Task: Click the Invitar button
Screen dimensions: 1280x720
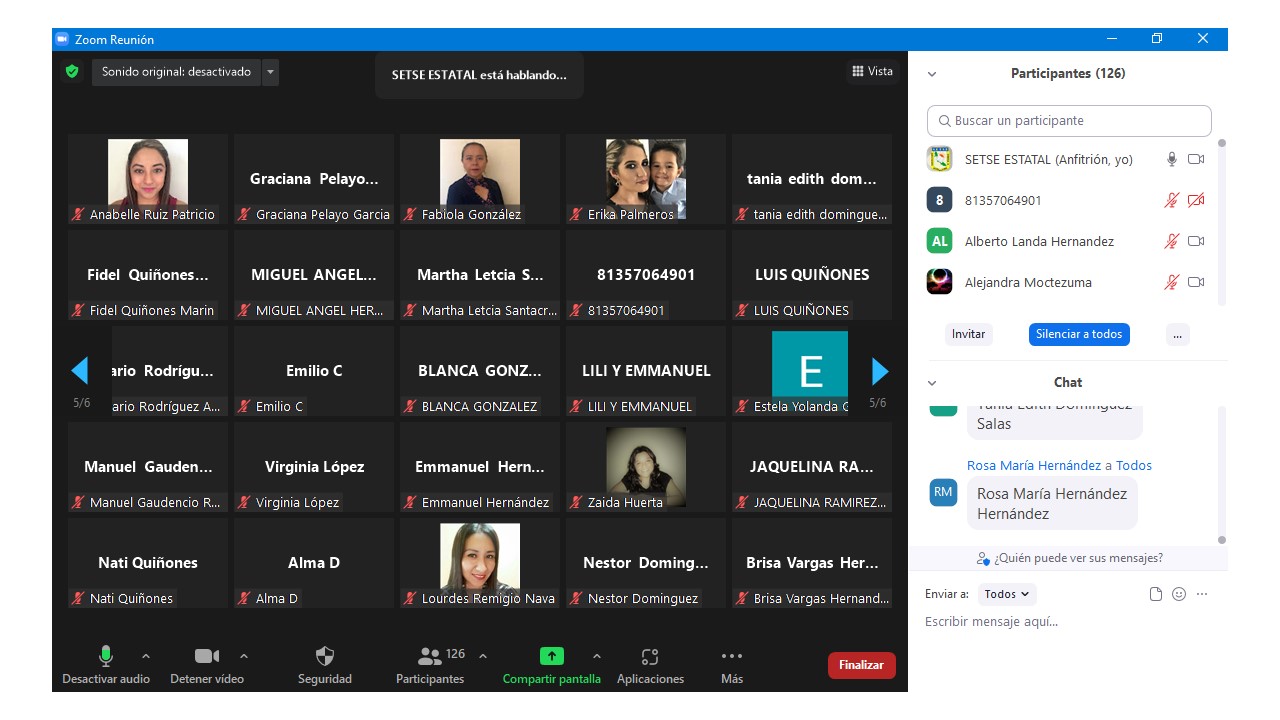Action: pos(968,334)
